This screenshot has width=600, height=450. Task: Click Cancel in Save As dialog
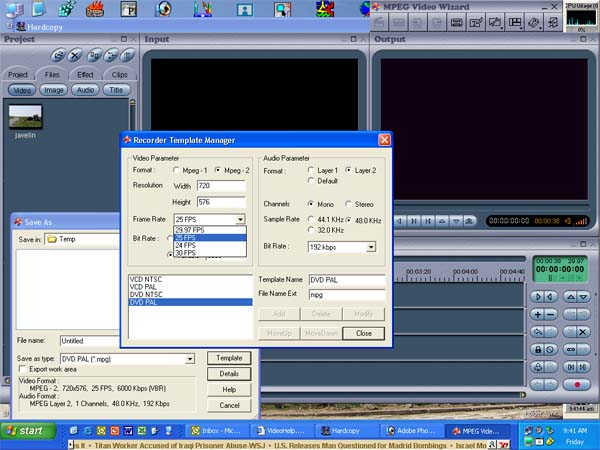tap(229, 405)
